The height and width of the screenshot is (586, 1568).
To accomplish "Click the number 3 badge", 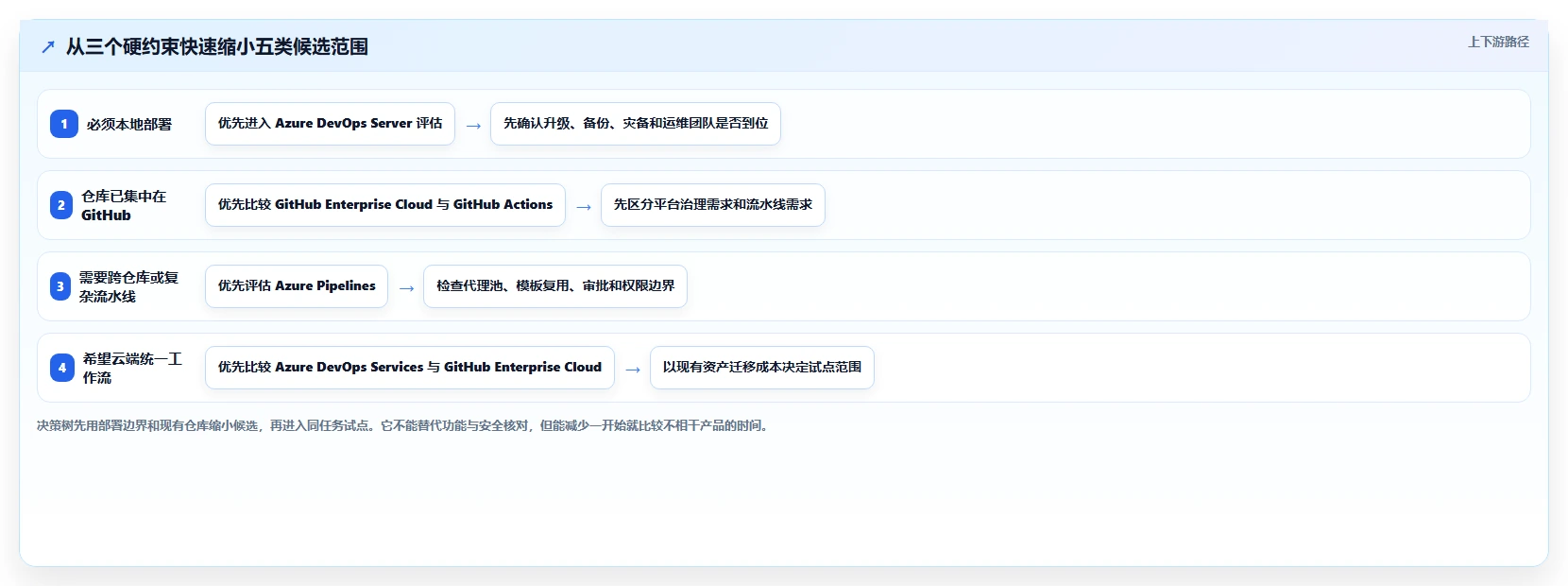I will [60, 286].
